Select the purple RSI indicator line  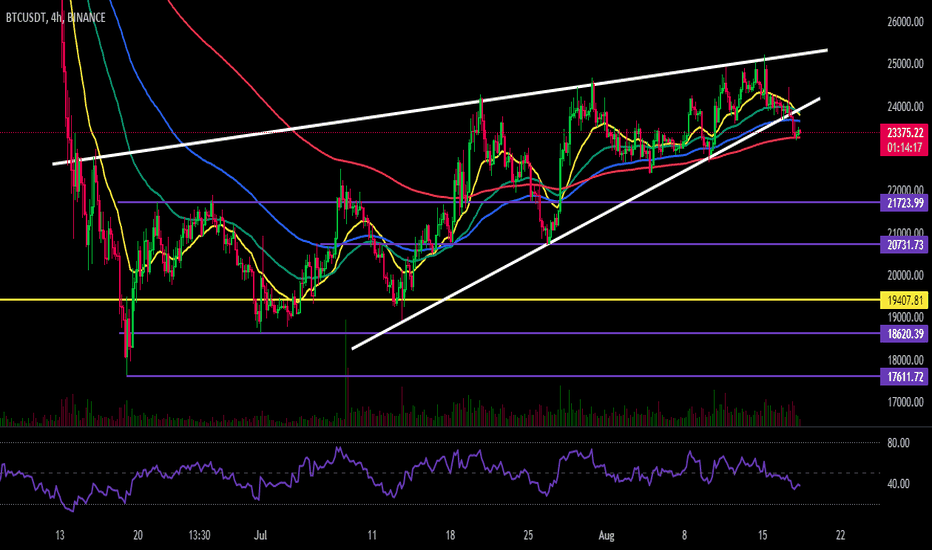pos(400,479)
